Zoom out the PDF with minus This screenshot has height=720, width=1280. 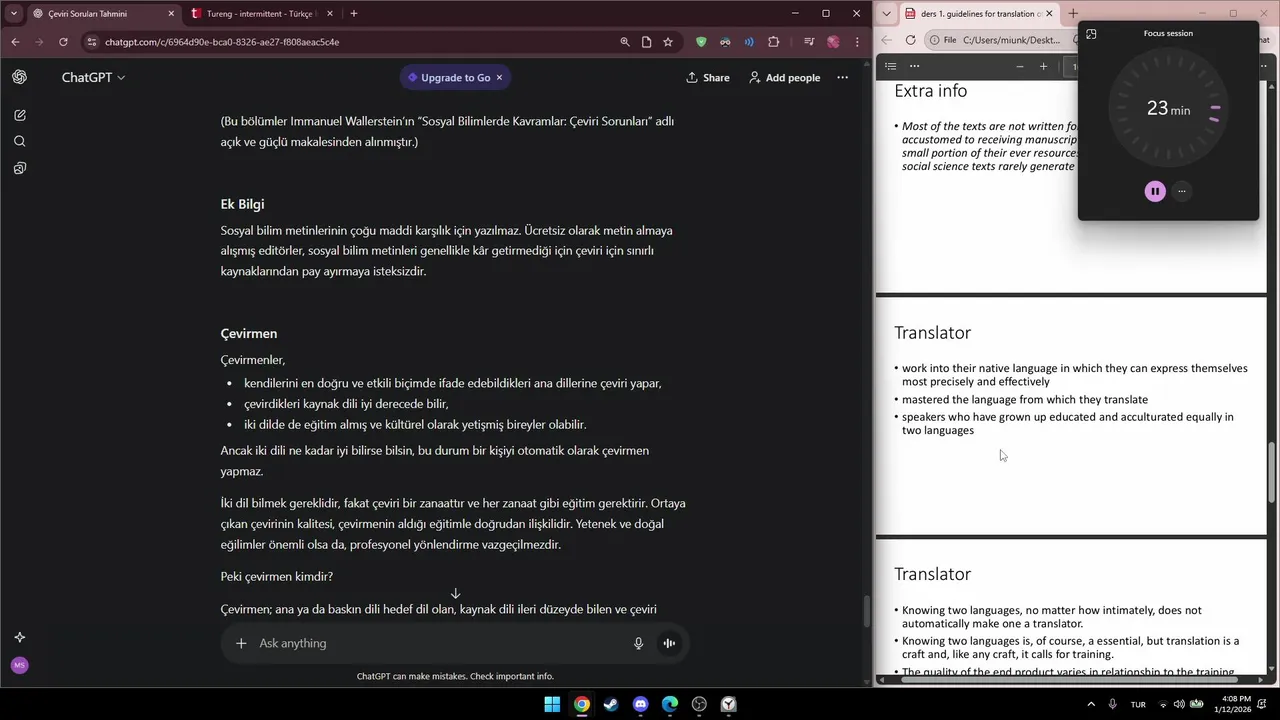pos(1019,66)
